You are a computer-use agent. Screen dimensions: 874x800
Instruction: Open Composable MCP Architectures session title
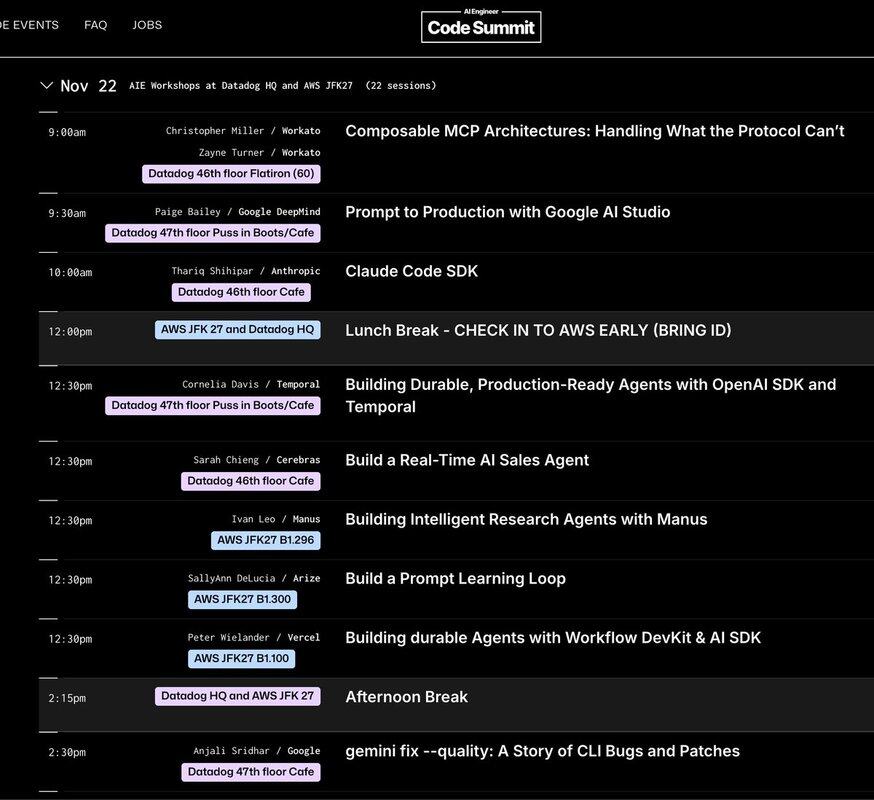[x=594, y=131]
